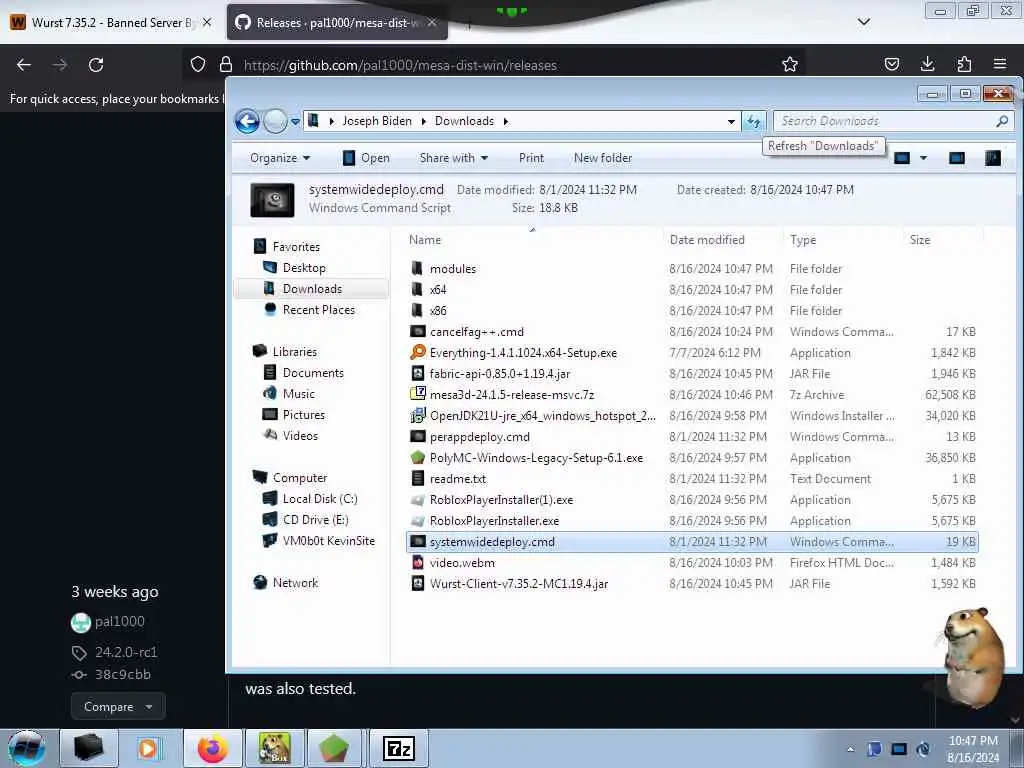Click the Explorer forward navigation button

[276, 121]
